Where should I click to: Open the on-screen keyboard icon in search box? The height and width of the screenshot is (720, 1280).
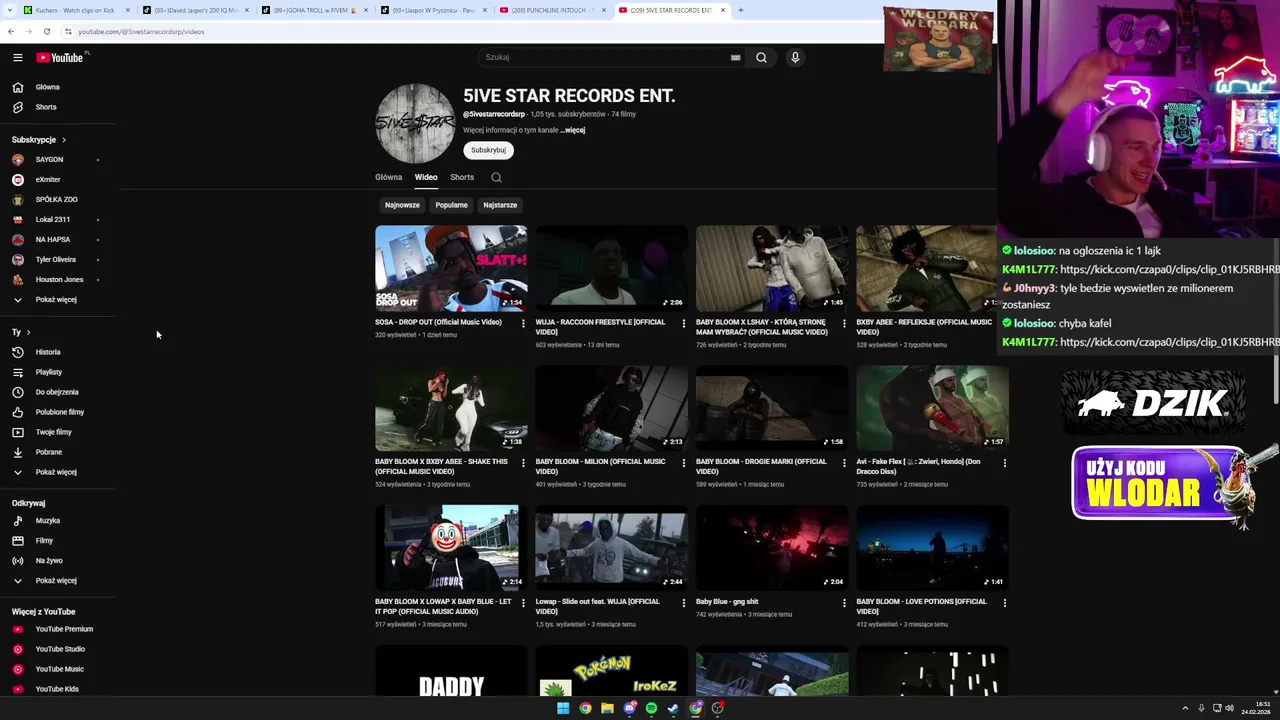(735, 57)
